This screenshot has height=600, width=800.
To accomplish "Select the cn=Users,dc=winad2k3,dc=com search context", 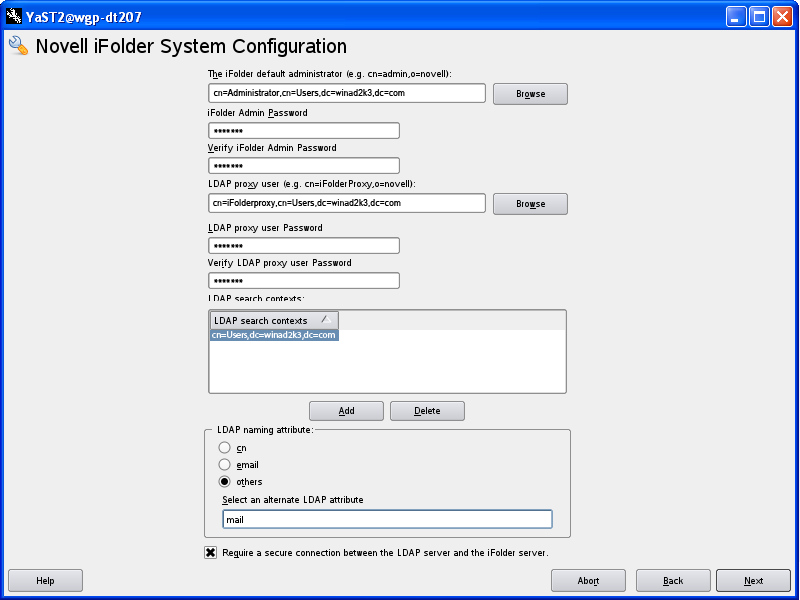I will [x=274, y=335].
